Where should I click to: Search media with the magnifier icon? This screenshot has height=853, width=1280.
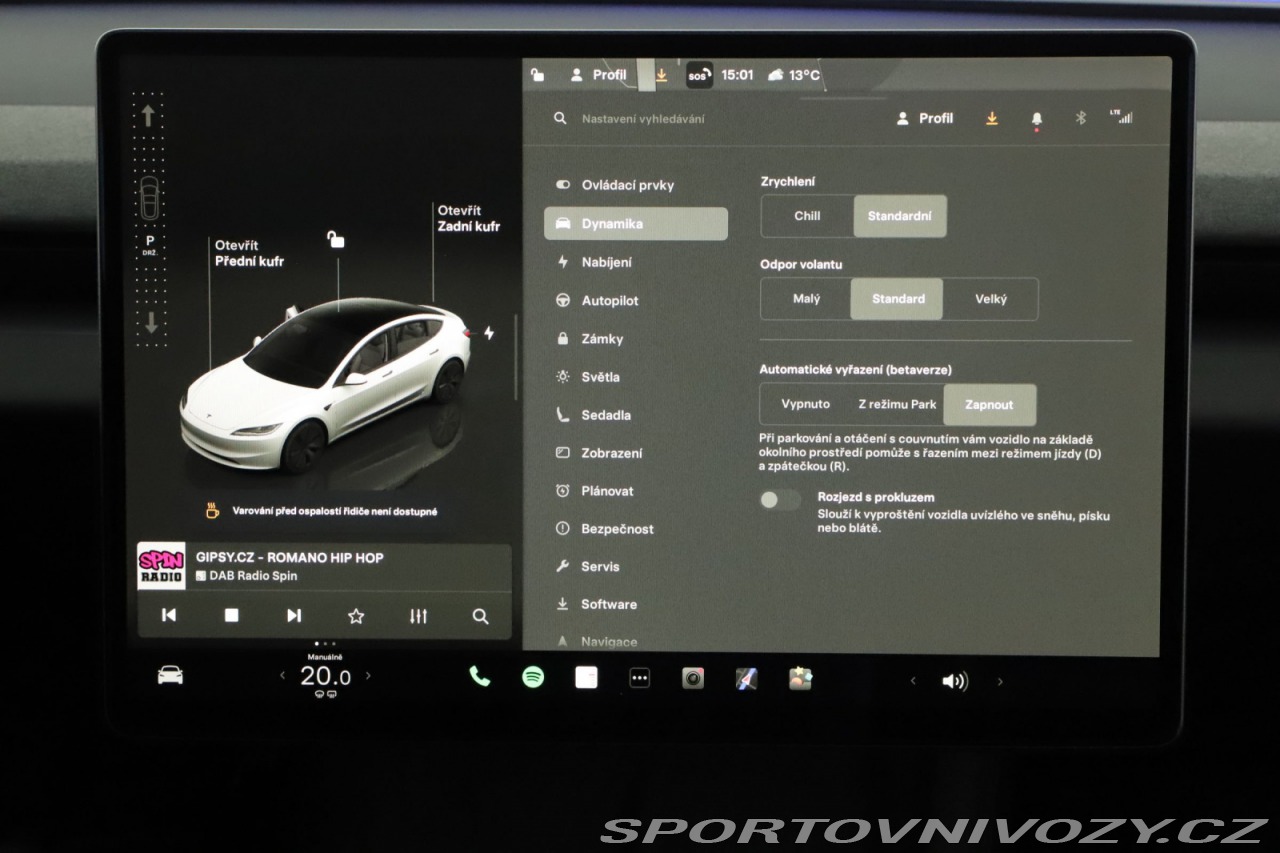click(x=480, y=616)
